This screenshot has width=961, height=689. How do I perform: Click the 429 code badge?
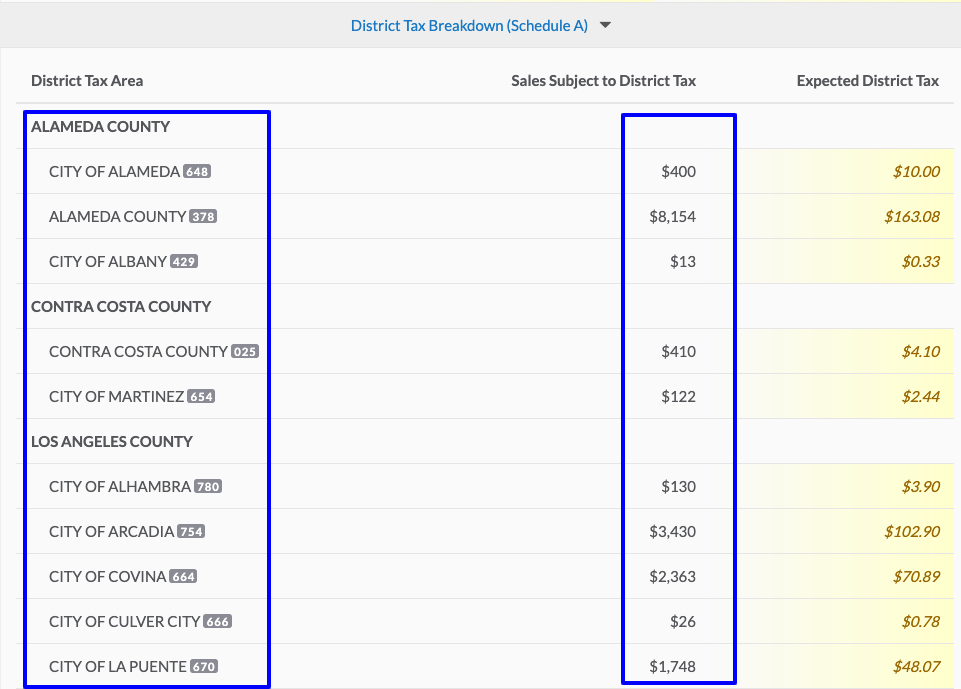184,262
